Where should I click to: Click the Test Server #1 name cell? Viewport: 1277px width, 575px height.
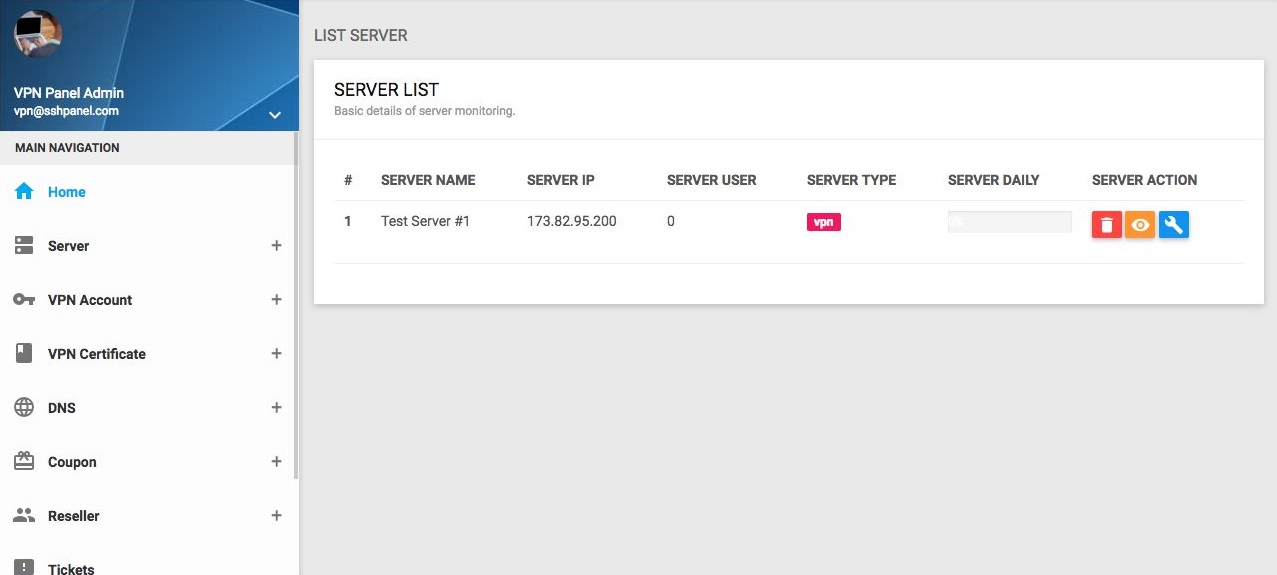coord(425,221)
